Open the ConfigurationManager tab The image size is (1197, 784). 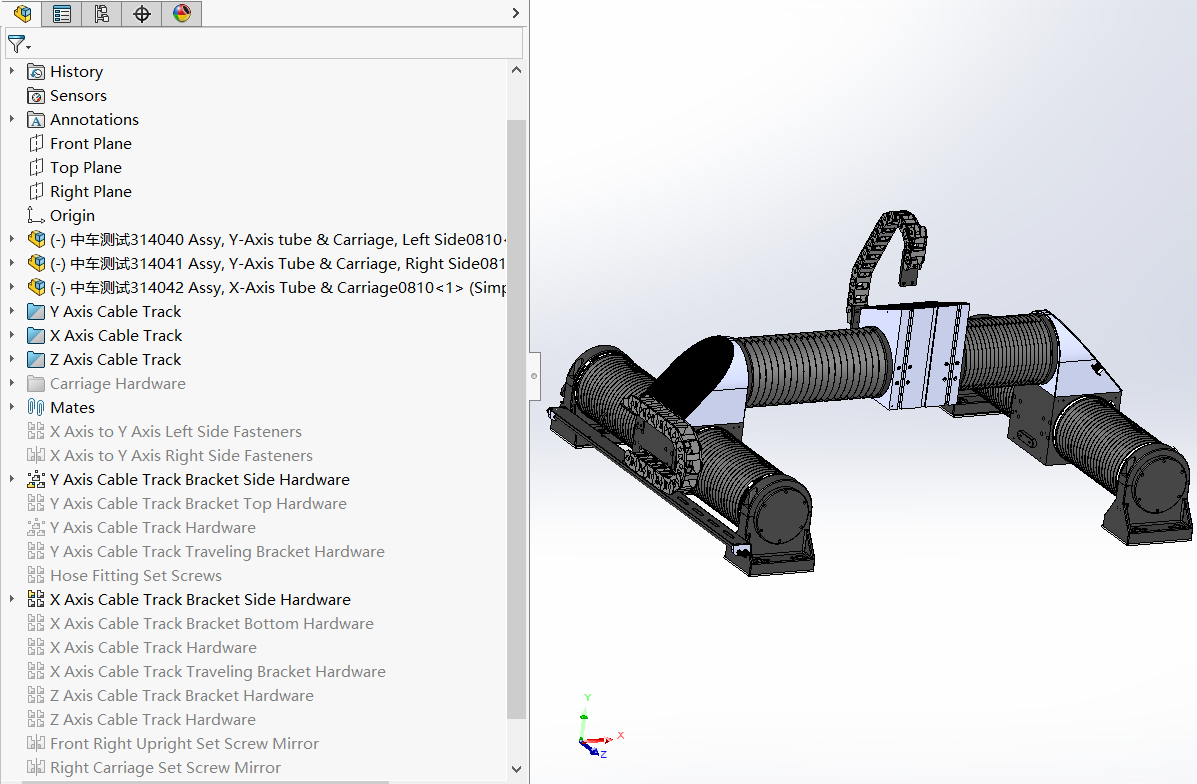102,13
